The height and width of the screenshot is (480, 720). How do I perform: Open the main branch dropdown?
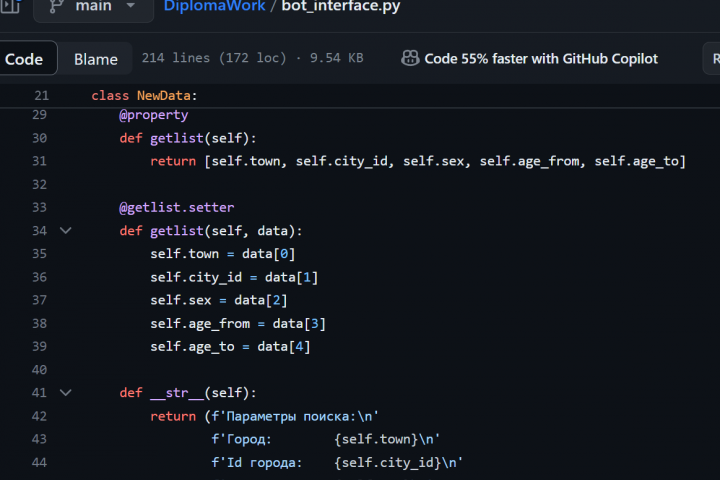[x=93, y=6]
